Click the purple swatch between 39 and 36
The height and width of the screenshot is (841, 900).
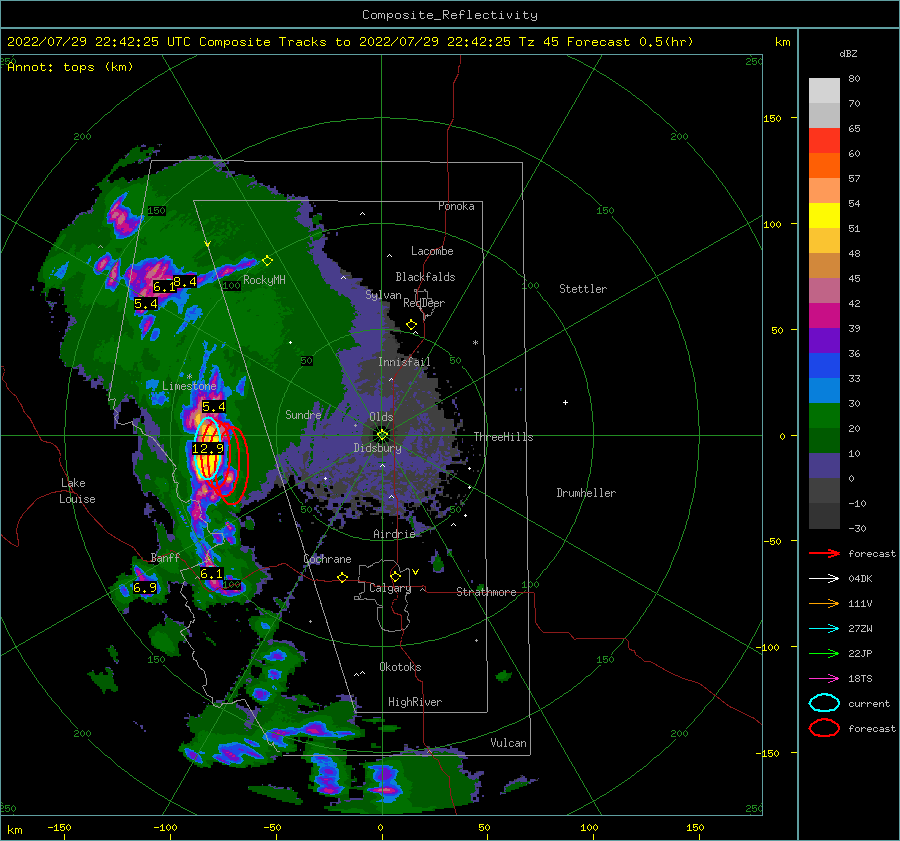(x=824, y=340)
